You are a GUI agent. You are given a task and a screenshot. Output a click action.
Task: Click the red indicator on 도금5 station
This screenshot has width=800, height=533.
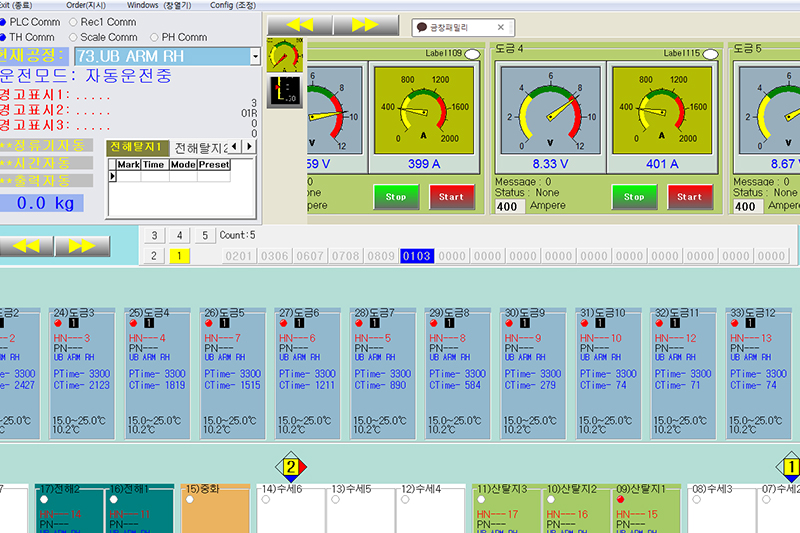click(209, 323)
